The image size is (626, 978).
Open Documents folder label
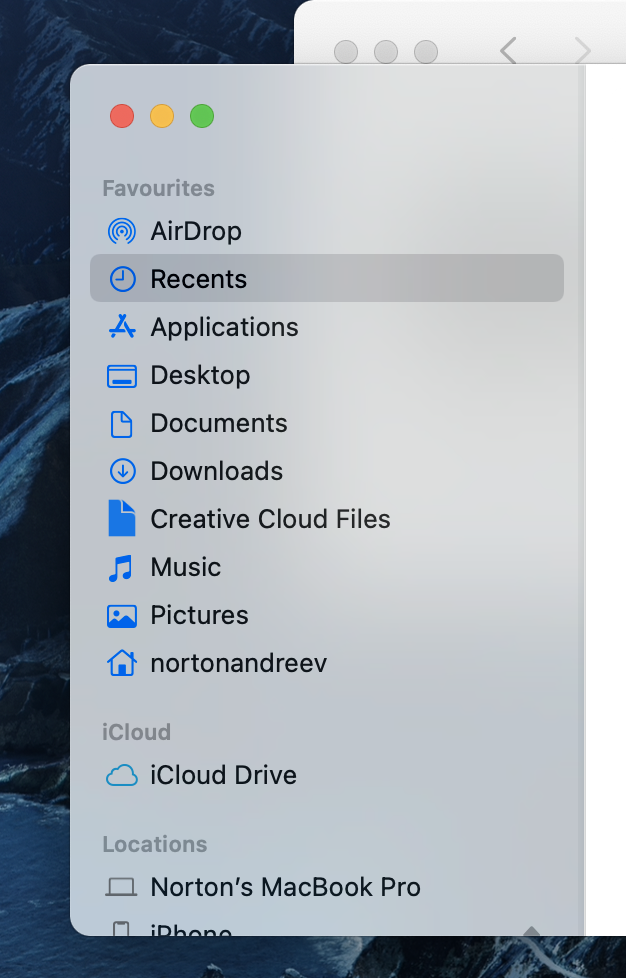coord(219,424)
